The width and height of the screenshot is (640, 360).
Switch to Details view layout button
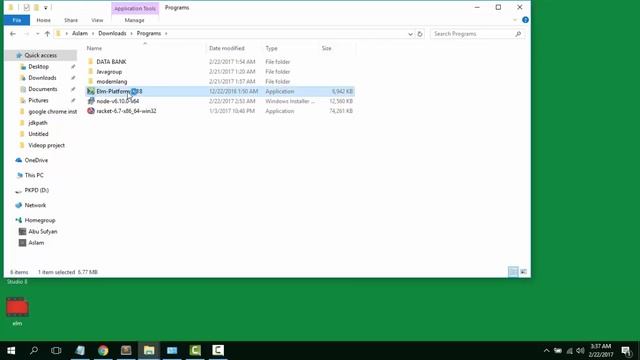coord(513,272)
